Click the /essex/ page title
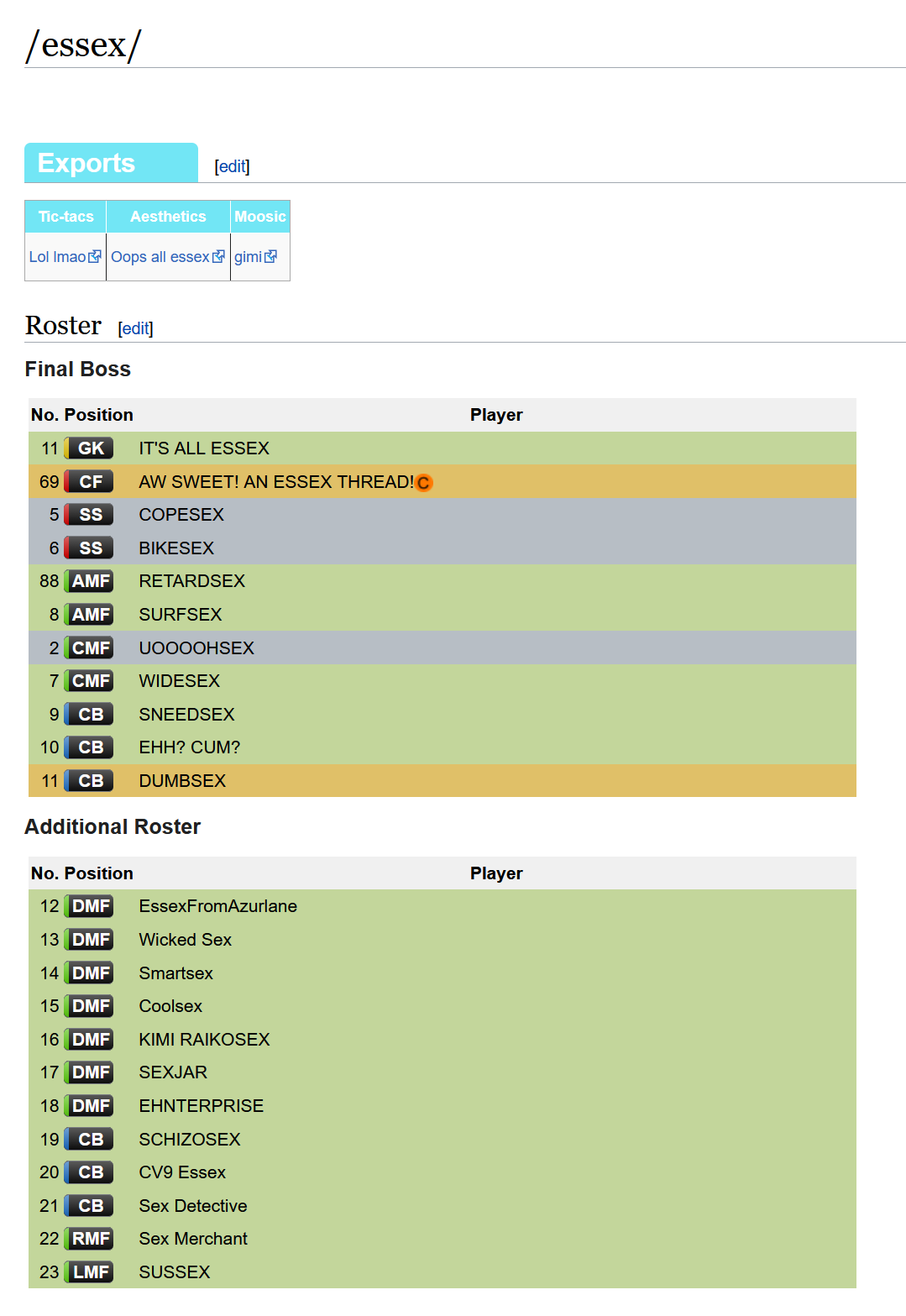Image resolution: width=906 pixels, height=1316 pixels. coord(84,45)
